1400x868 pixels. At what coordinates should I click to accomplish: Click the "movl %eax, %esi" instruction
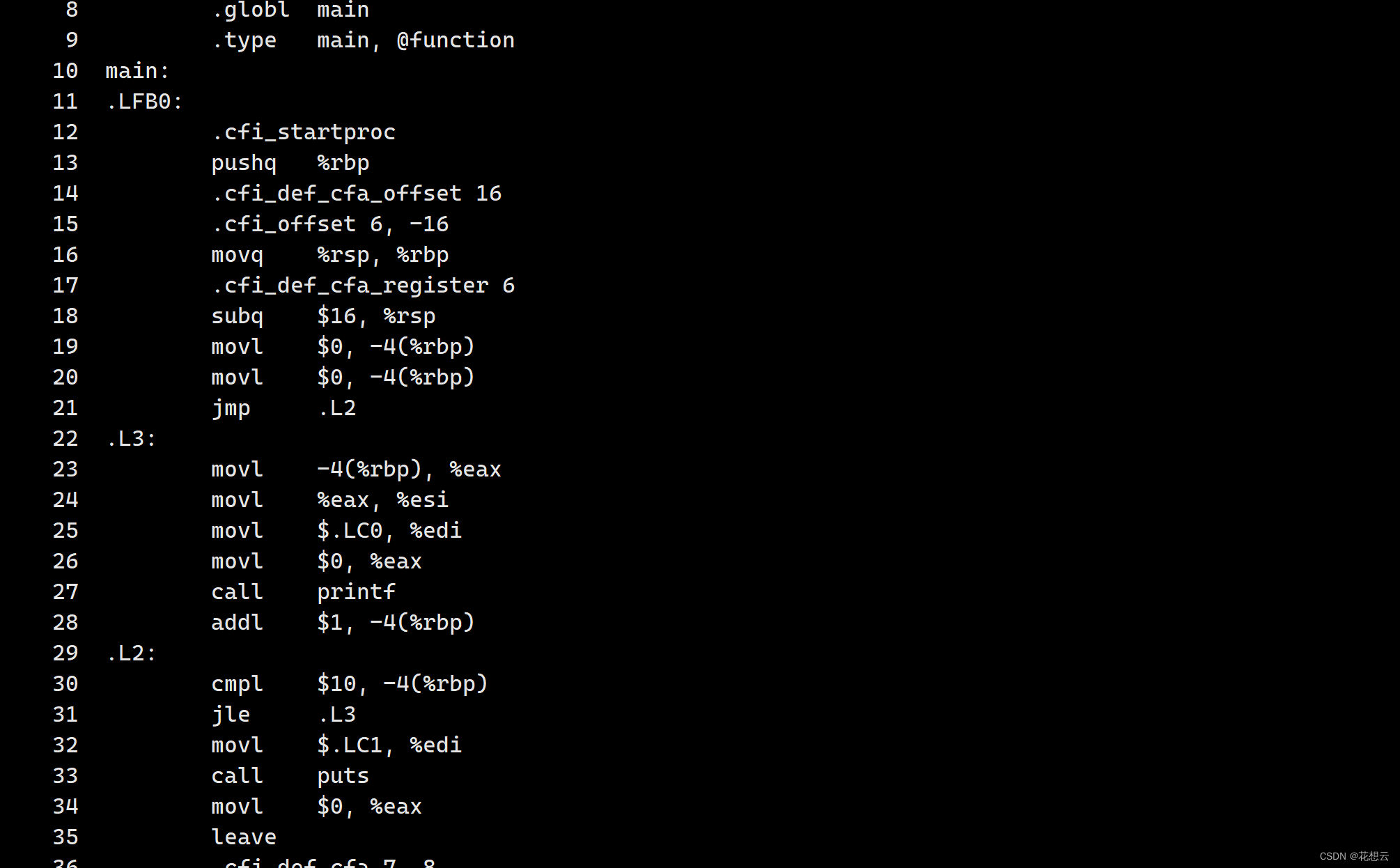329,500
